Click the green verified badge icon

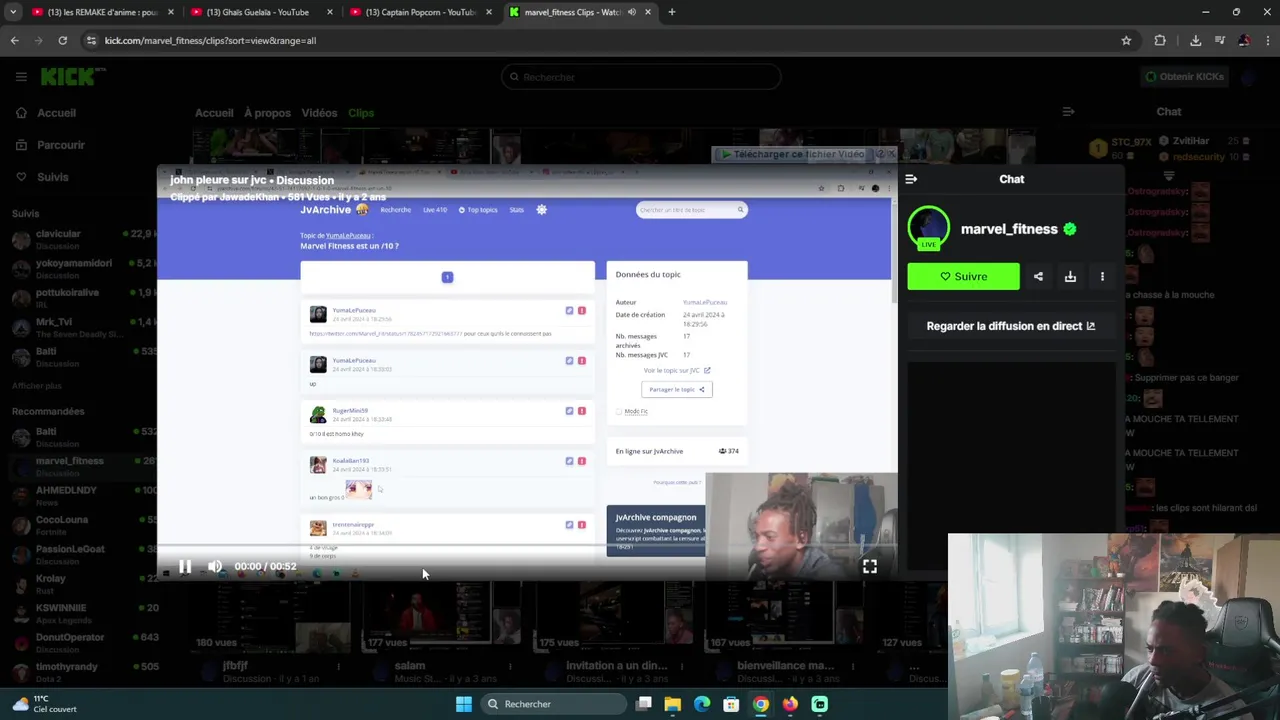1070,229
